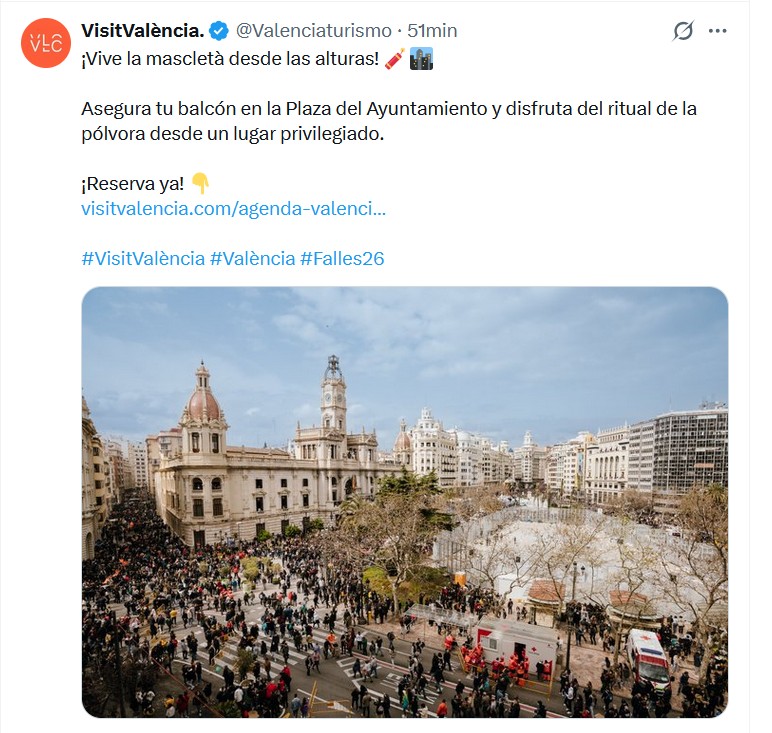The height and width of the screenshot is (733, 772).
Task: Open the Grok explain-post icon
Action: point(683,31)
